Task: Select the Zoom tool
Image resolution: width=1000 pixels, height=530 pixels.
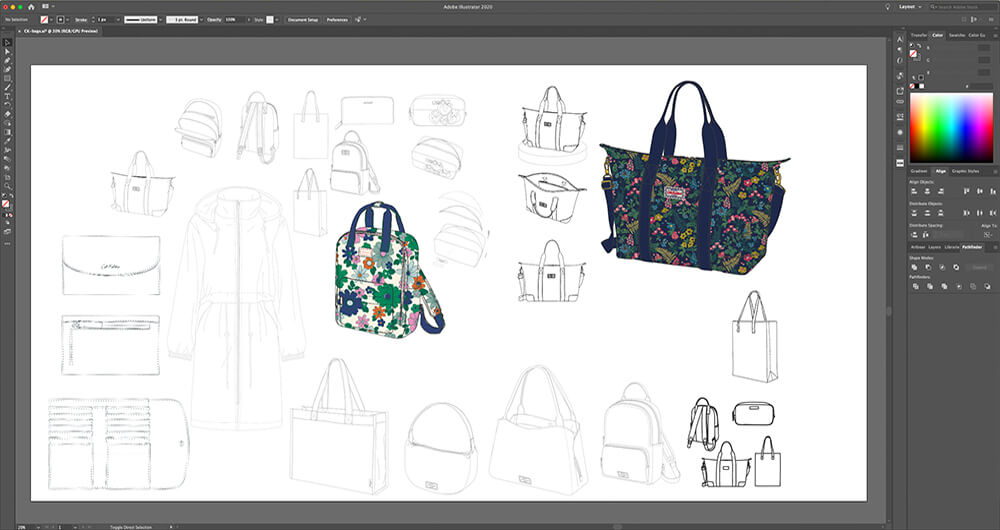Action: (7, 186)
